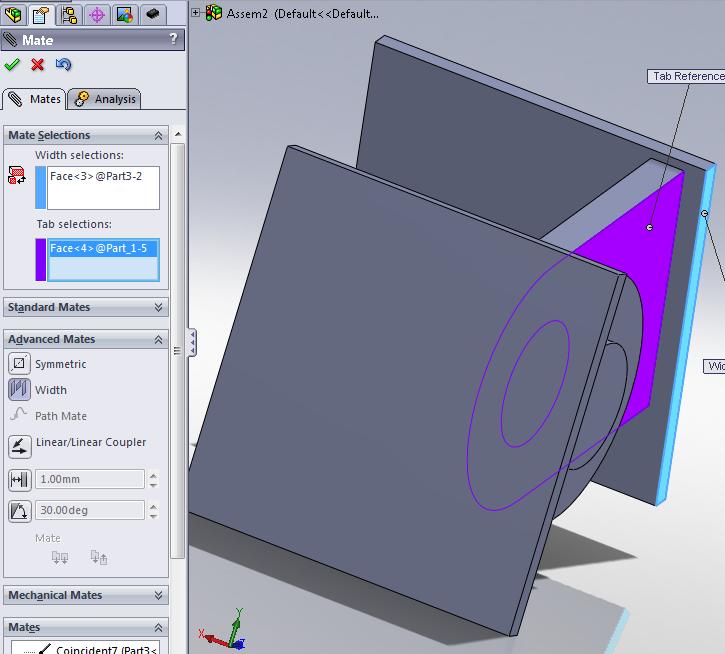Toggle the Width mate button
The width and height of the screenshot is (725, 654).
[19, 389]
